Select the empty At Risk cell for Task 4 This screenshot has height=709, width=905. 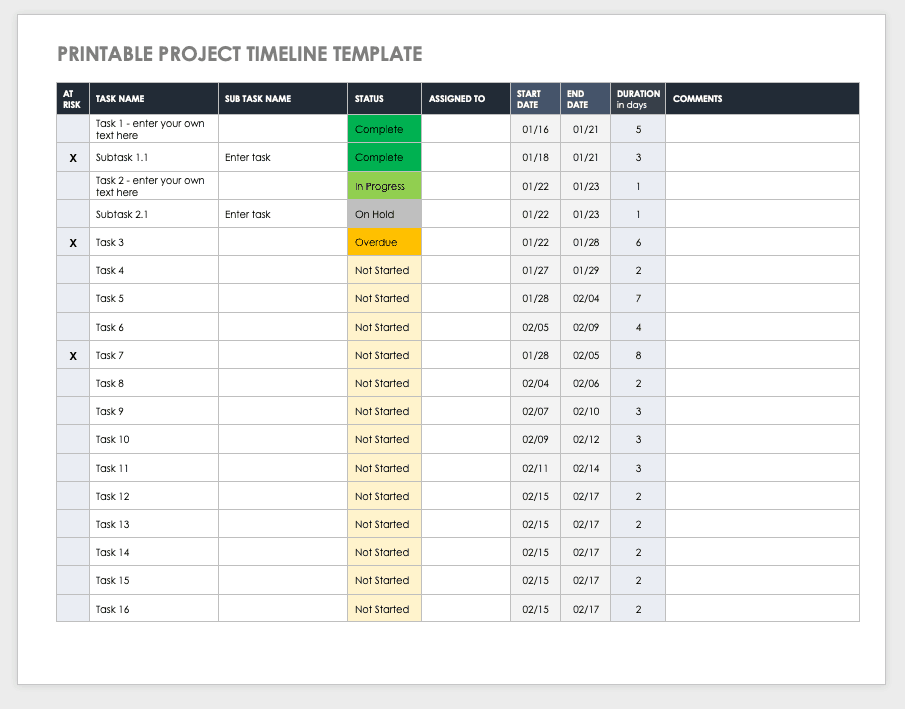pos(73,271)
